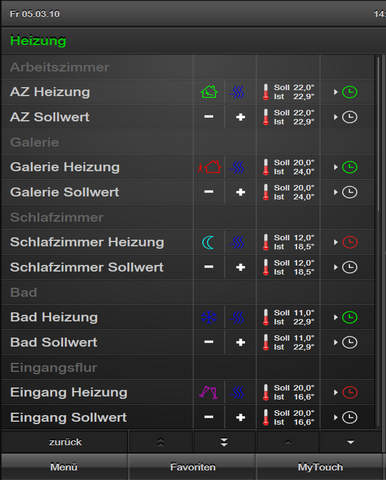386x480 pixels.
Task: Open the MyTouch tab
Action: tap(320, 467)
